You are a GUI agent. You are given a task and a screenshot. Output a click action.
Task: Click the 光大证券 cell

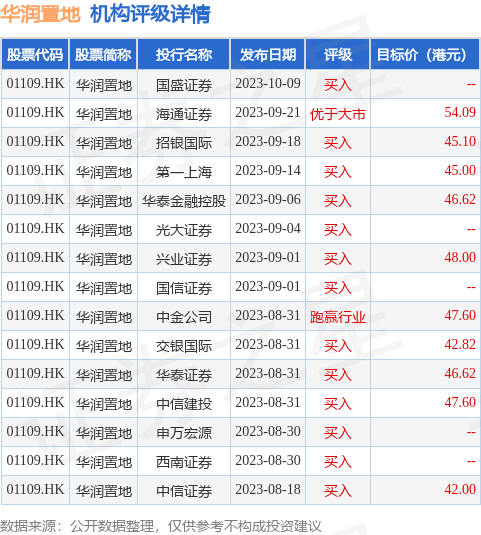tap(184, 230)
